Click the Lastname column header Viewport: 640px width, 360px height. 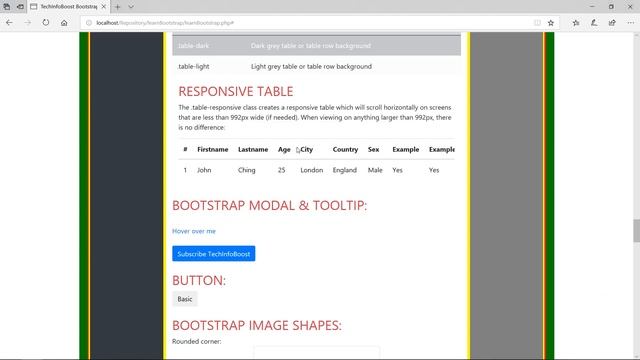pos(253,149)
